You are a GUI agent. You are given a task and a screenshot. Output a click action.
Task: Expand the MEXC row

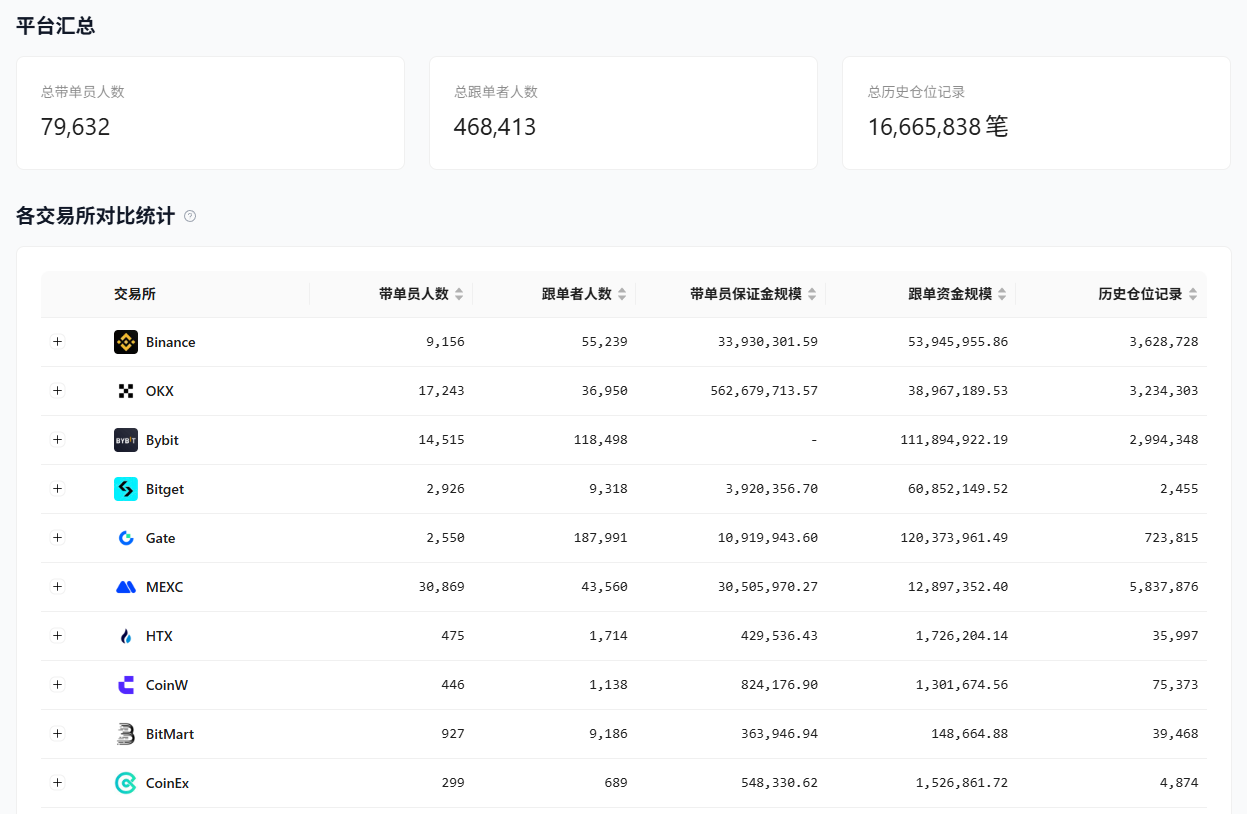57,587
